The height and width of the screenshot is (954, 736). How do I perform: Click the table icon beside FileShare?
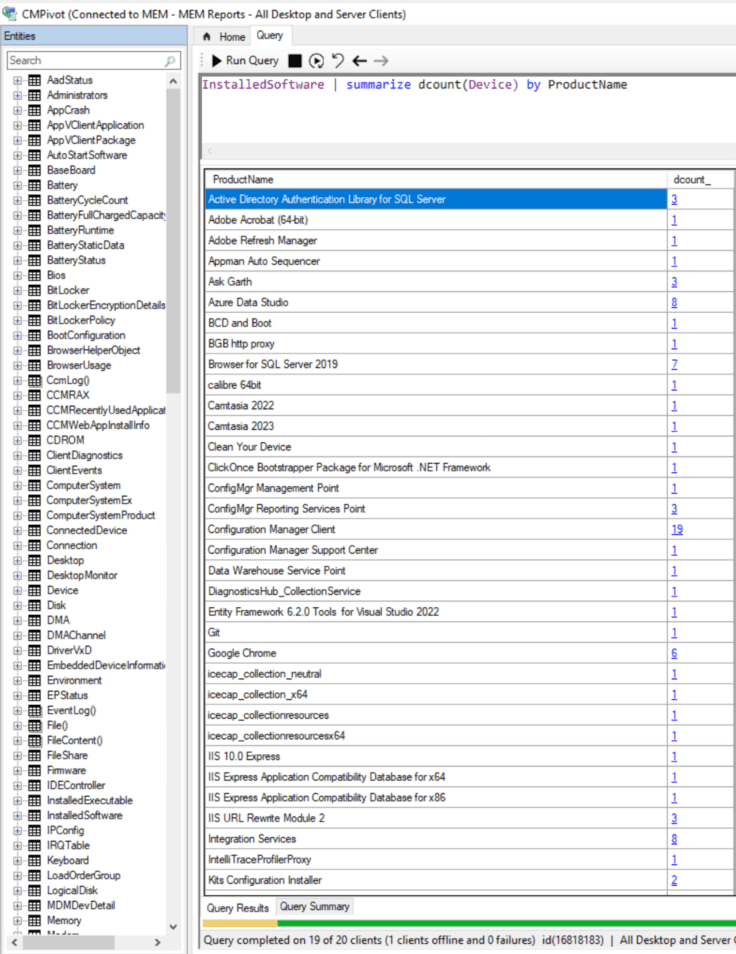35,756
